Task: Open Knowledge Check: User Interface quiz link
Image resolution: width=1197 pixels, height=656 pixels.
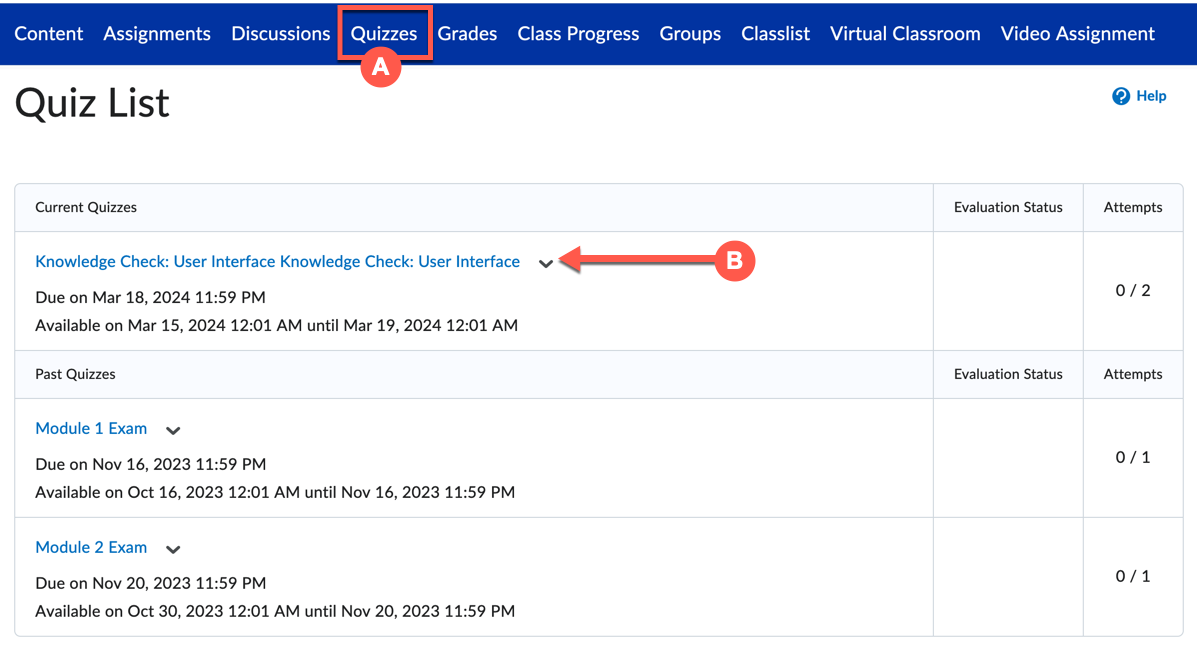Action: tap(277, 262)
